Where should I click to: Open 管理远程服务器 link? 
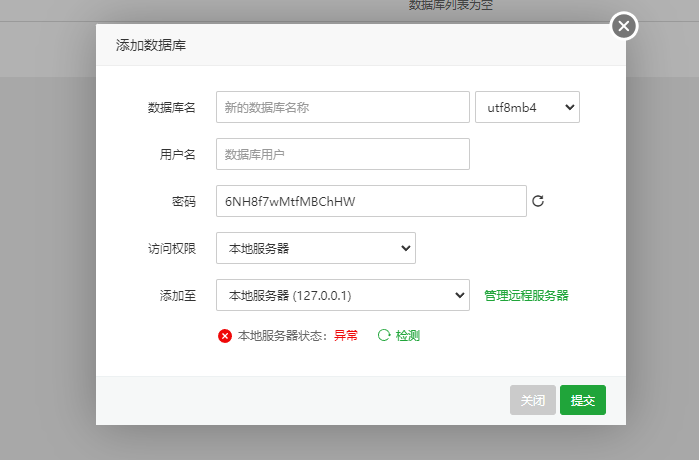(526, 296)
